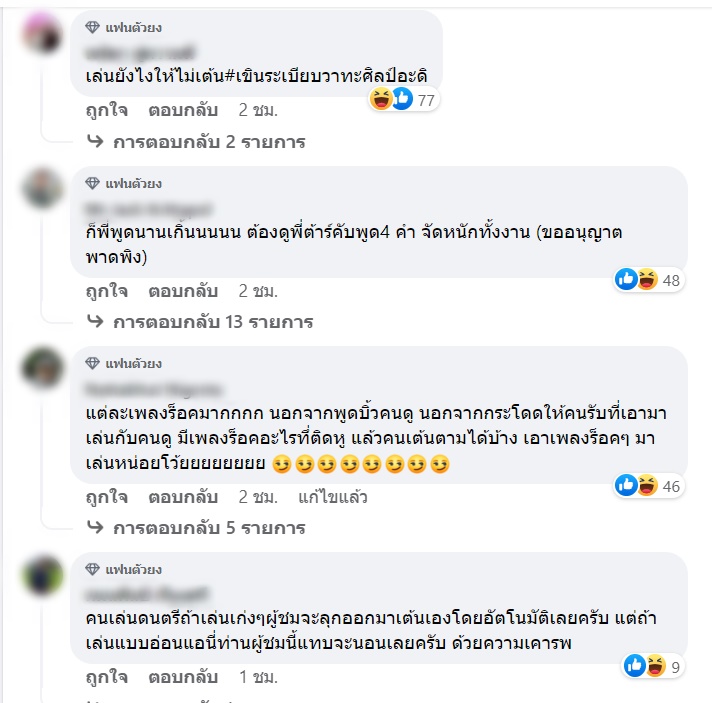Click the laughing reaction emoji on the 77-reaction comment
Screen dimensions: 712x703
point(381,99)
